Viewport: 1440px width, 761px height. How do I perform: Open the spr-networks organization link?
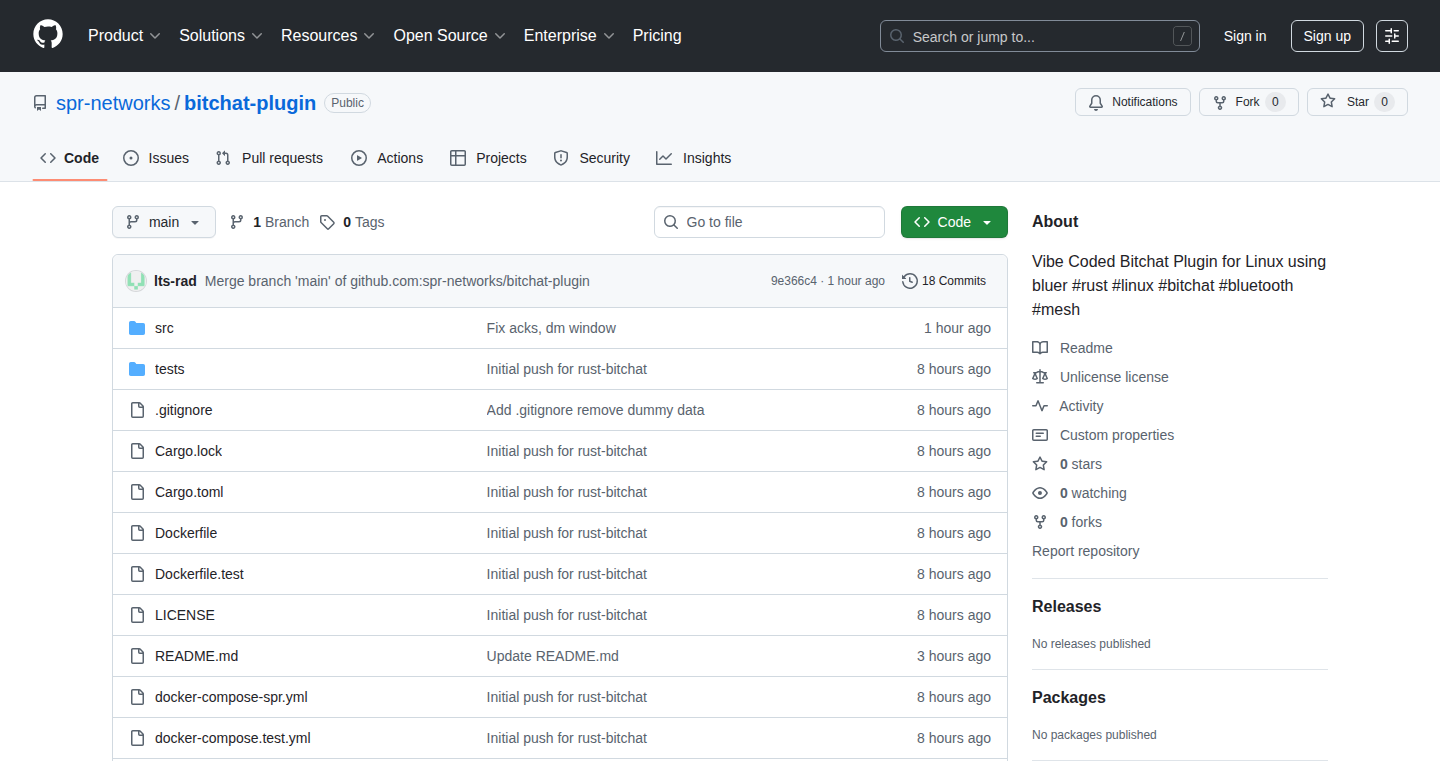[113, 103]
